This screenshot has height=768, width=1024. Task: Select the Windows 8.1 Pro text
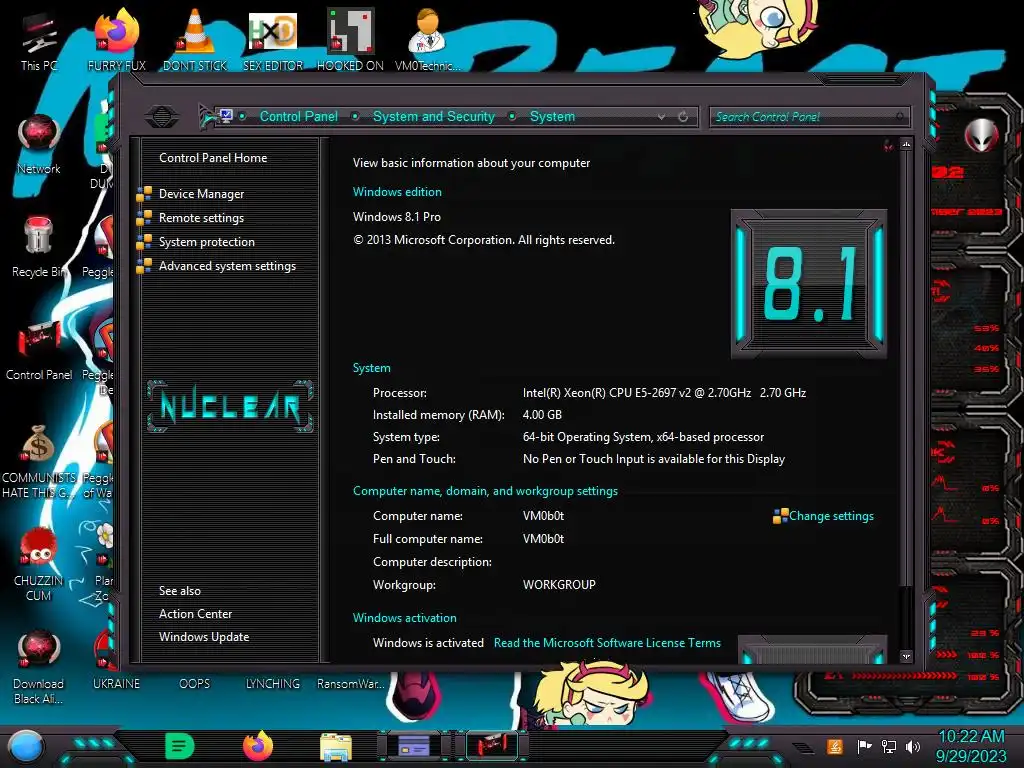click(x=396, y=217)
